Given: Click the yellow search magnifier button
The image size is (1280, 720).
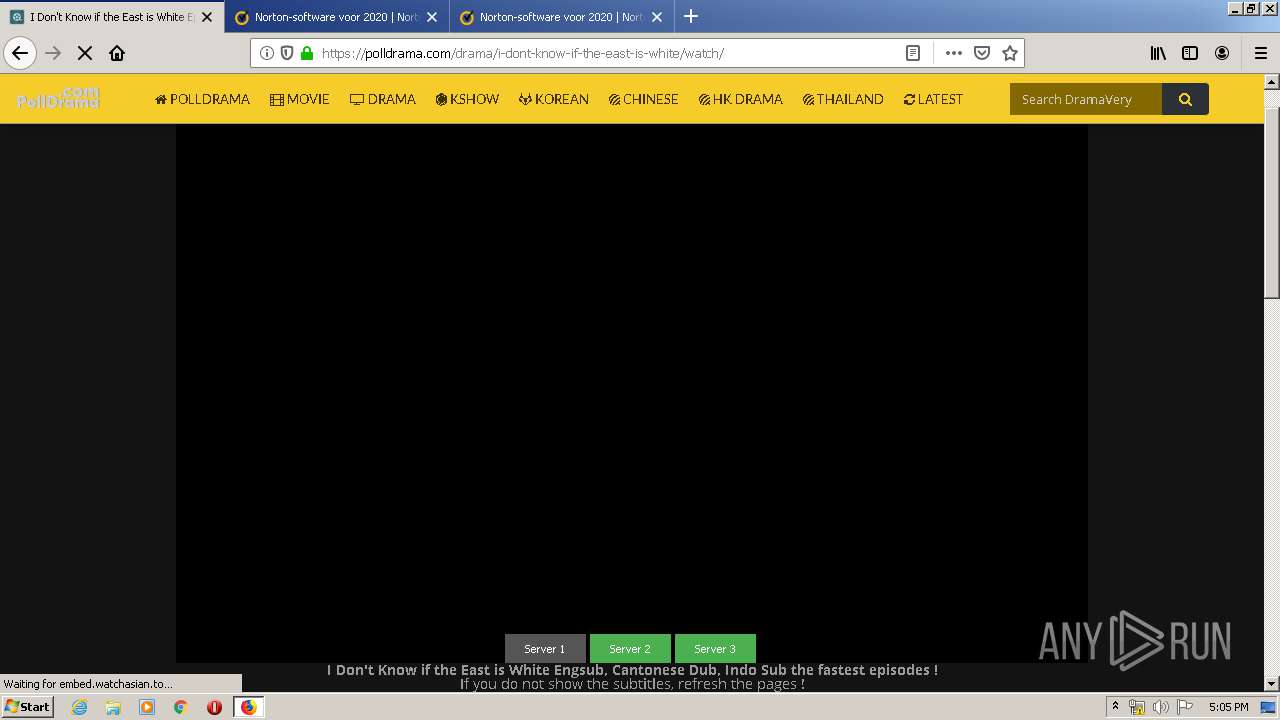Looking at the screenshot, I should tap(1185, 99).
